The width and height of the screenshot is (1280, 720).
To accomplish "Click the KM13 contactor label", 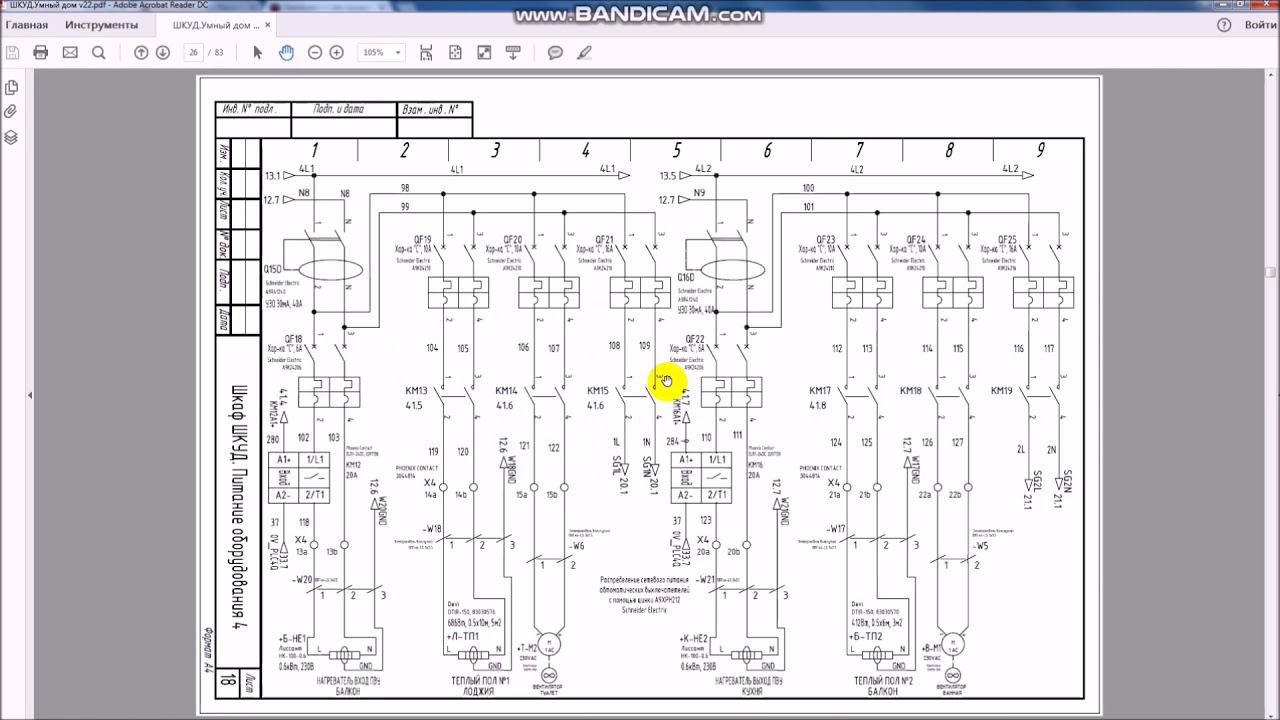I will tap(416, 391).
